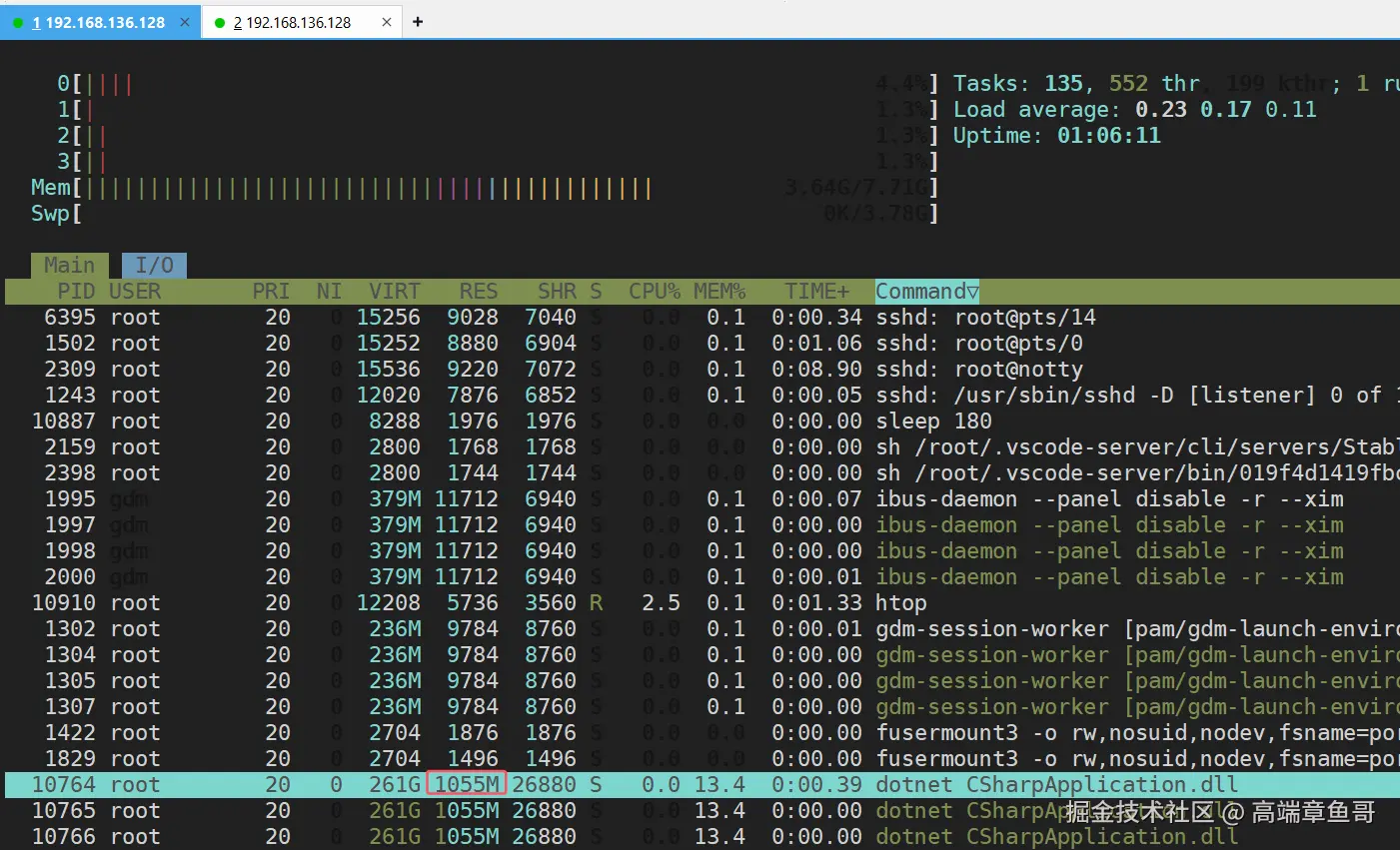Viewport: 1400px width, 850px height.
Task: Select process row PID 1995 ibus-daemon
Action: point(702,499)
